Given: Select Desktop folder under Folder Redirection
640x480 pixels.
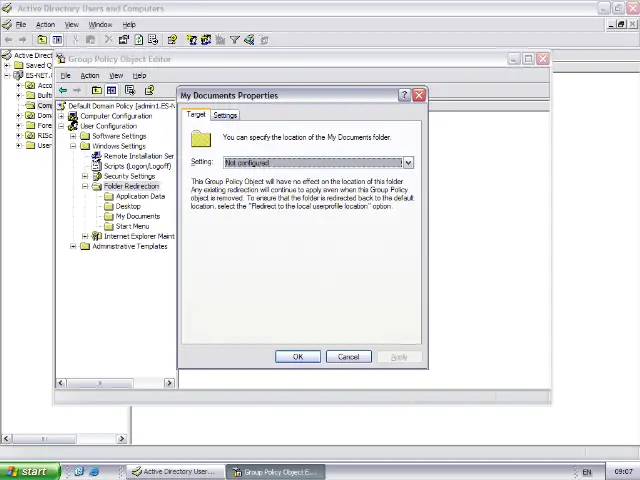Looking at the screenshot, I should [x=128, y=206].
